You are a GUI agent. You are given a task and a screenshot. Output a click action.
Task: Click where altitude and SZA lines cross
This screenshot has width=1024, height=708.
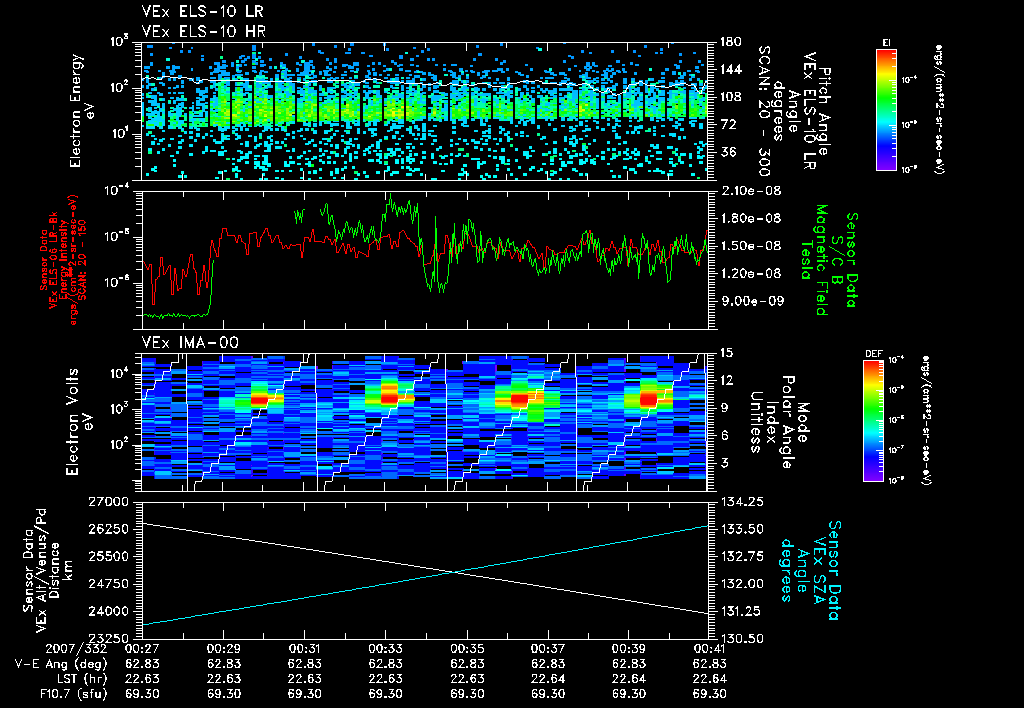(455, 572)
